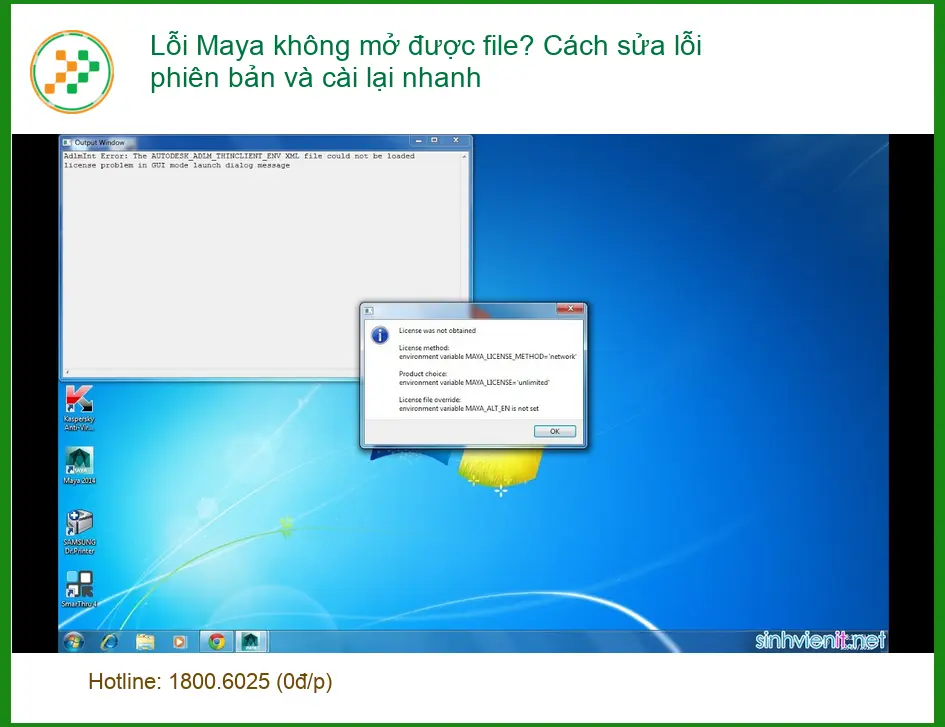Maximize the Output Window
The width and height of the screenshot is (945, 727).
[434, 140]
